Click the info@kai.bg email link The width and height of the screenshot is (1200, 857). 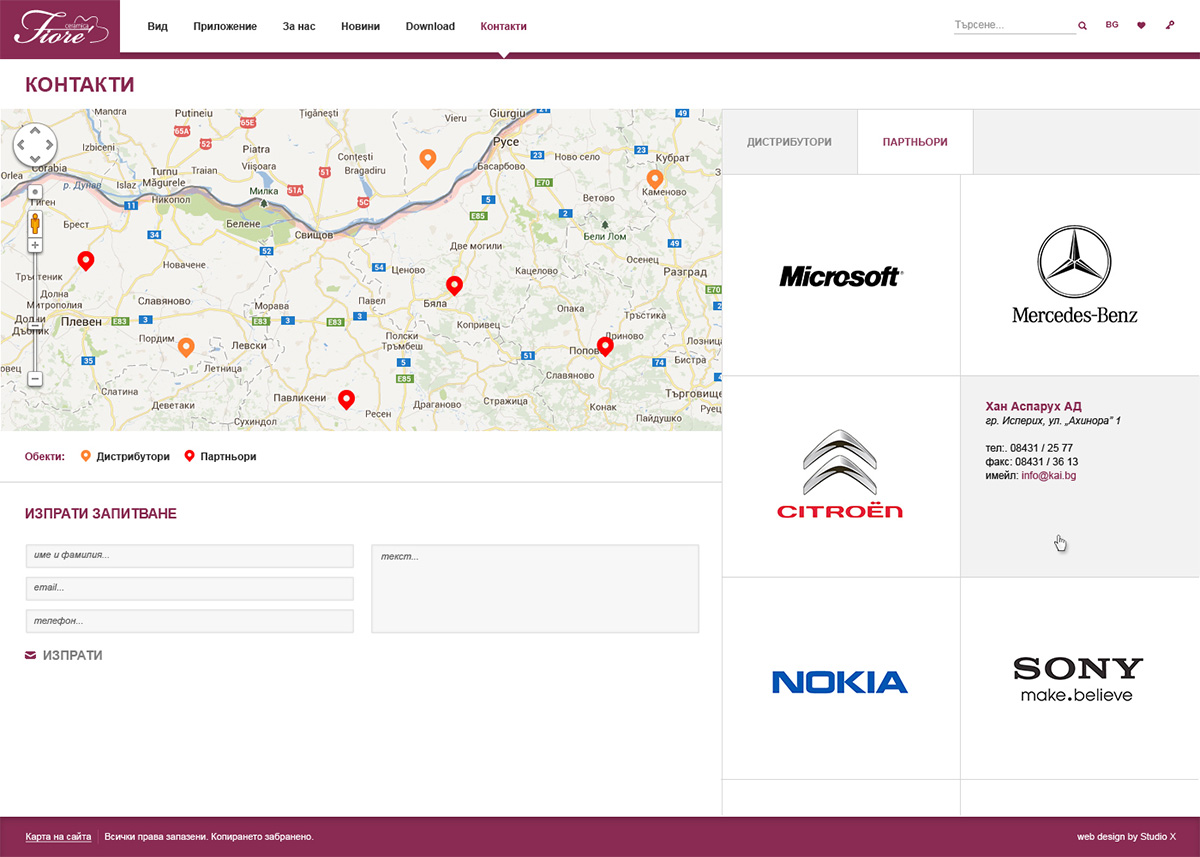coord(1049,476)
